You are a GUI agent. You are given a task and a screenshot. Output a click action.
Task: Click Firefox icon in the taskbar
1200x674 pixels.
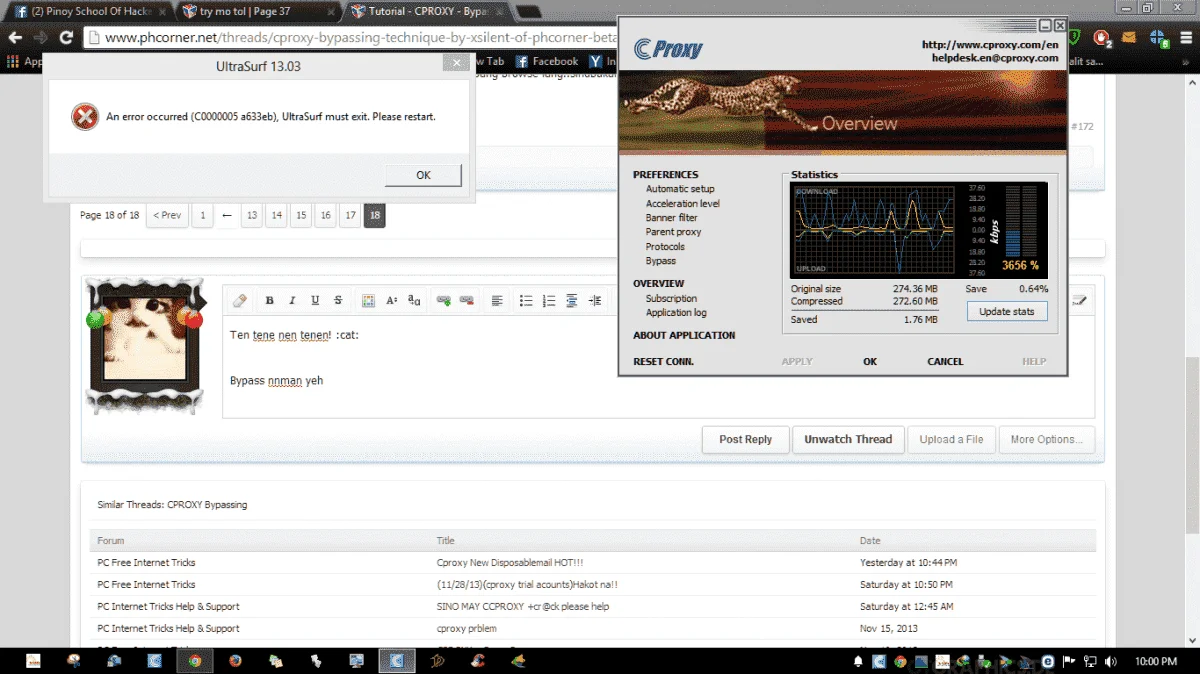point(235,661)
